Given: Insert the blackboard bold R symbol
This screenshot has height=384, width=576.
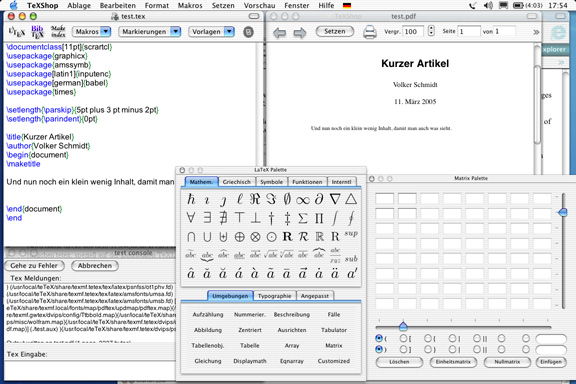Looking at the screenshot, I should (x=319, y=237).
